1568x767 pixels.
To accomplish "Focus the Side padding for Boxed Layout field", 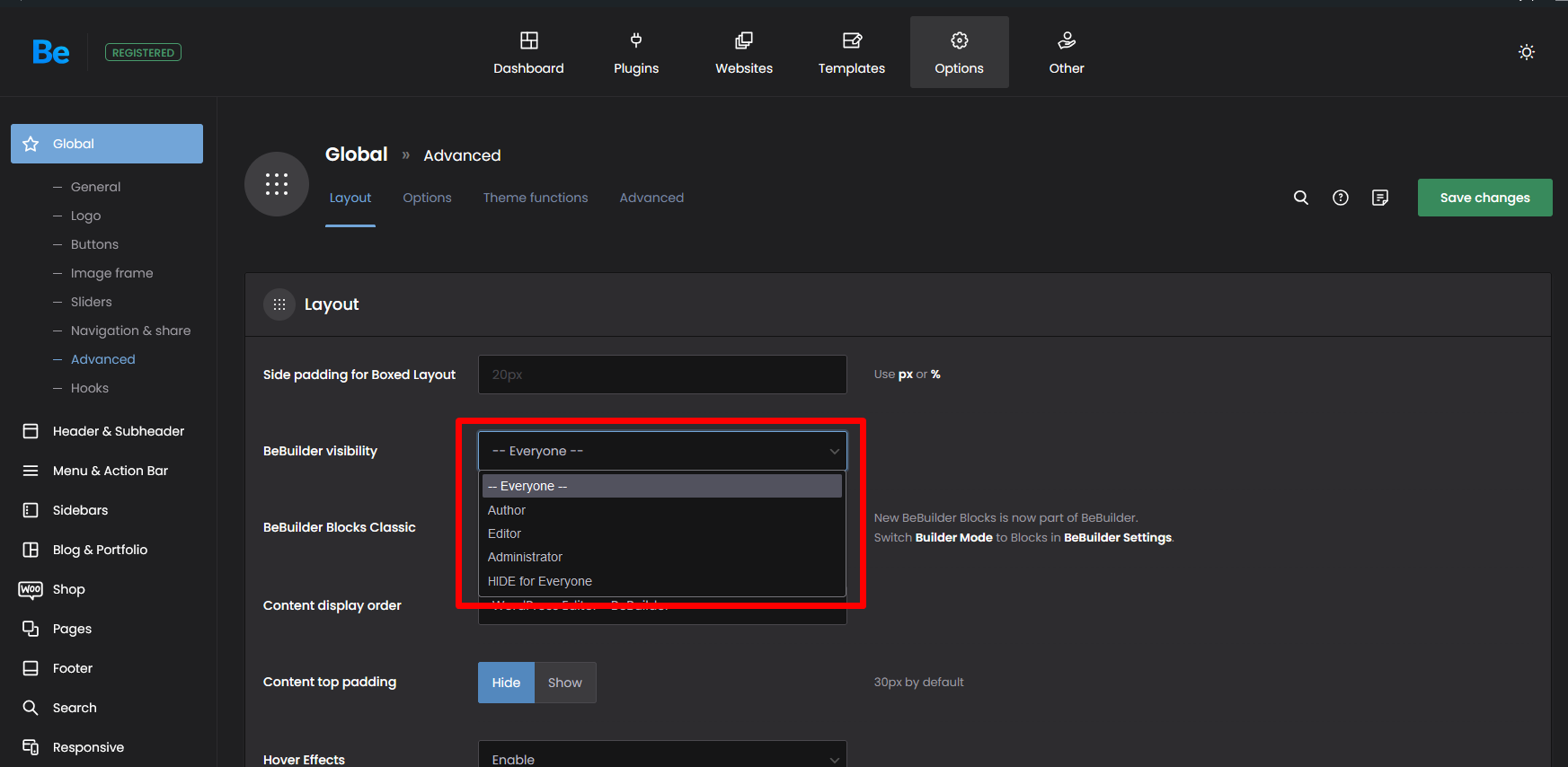I will pyautogui.click(x=662, y=375).
